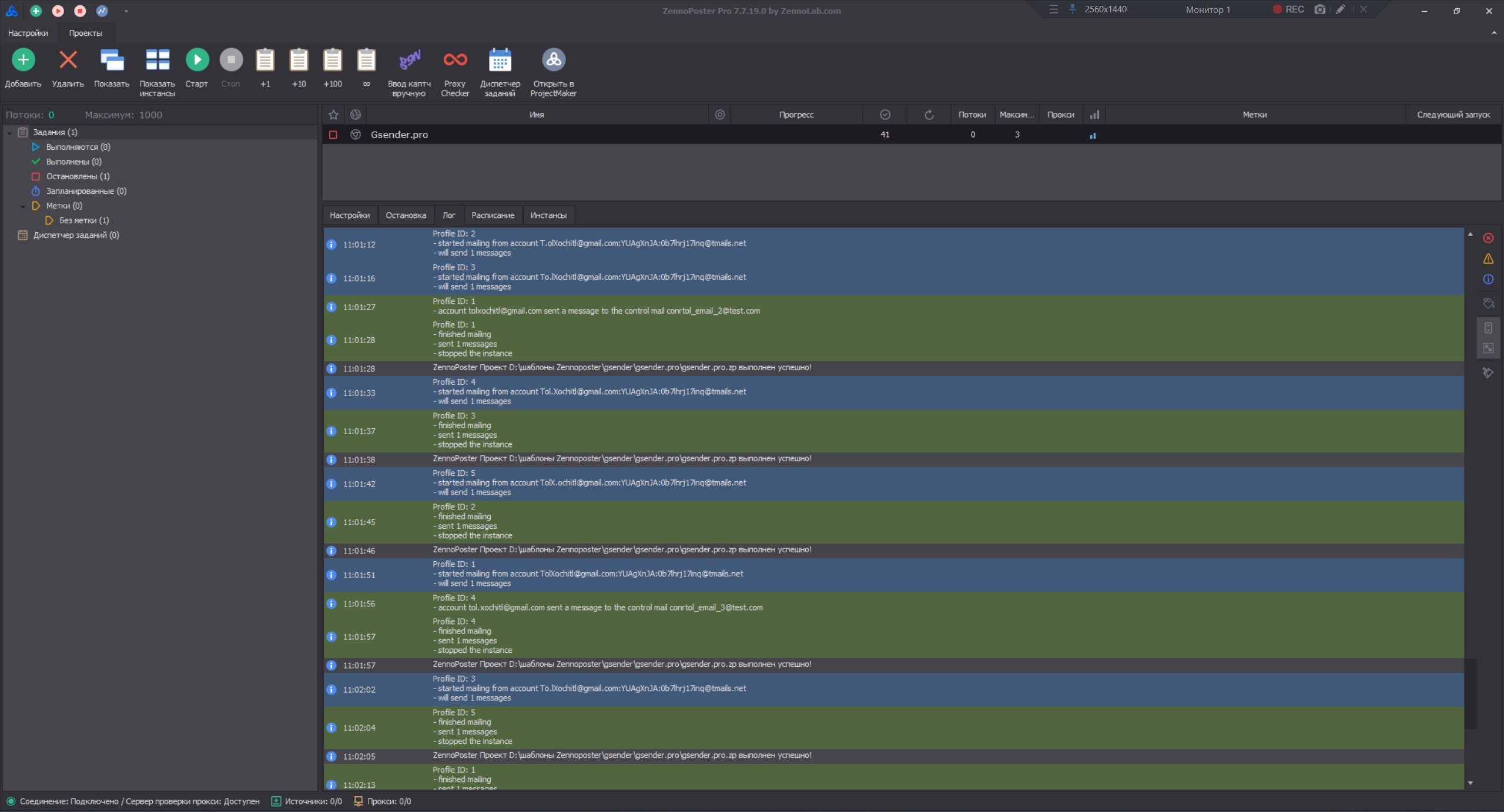
Task: Toggle info messages filter in log
Action: pos(1488,279)
